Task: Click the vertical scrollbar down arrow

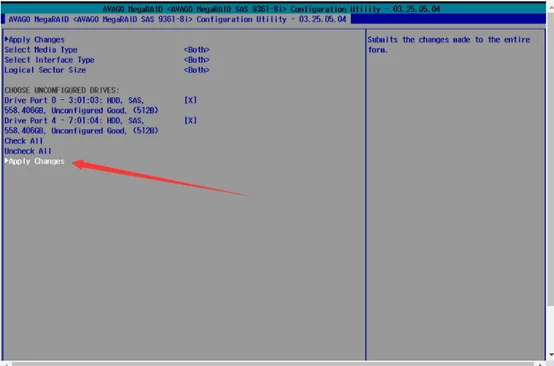Action: coord(550,355)
